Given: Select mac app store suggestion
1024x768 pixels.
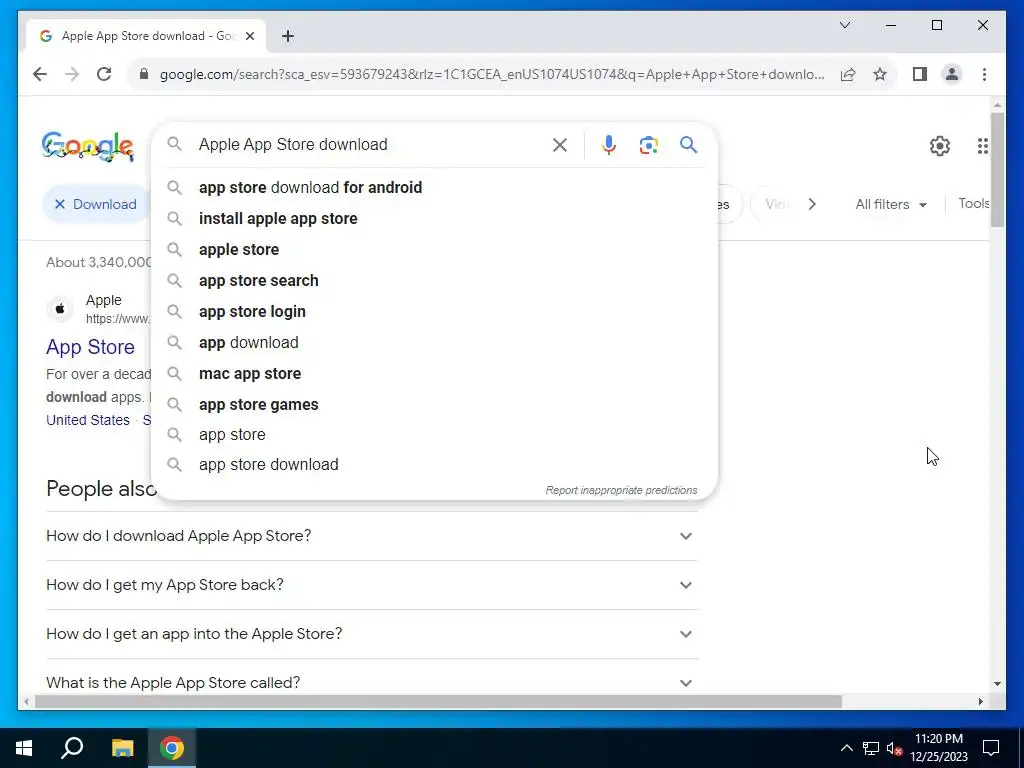Looking at the screenshot, I should (434, 374).
